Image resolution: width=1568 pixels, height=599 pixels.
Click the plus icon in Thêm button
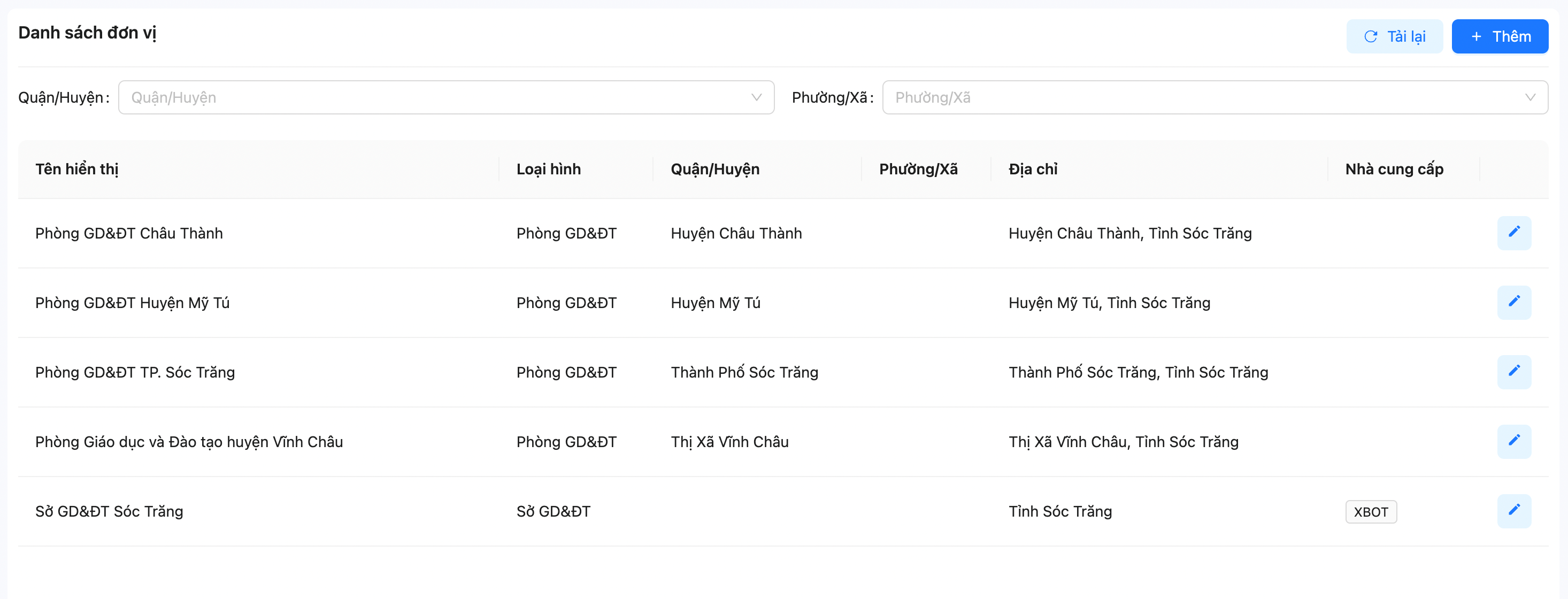click(1476, 36)
